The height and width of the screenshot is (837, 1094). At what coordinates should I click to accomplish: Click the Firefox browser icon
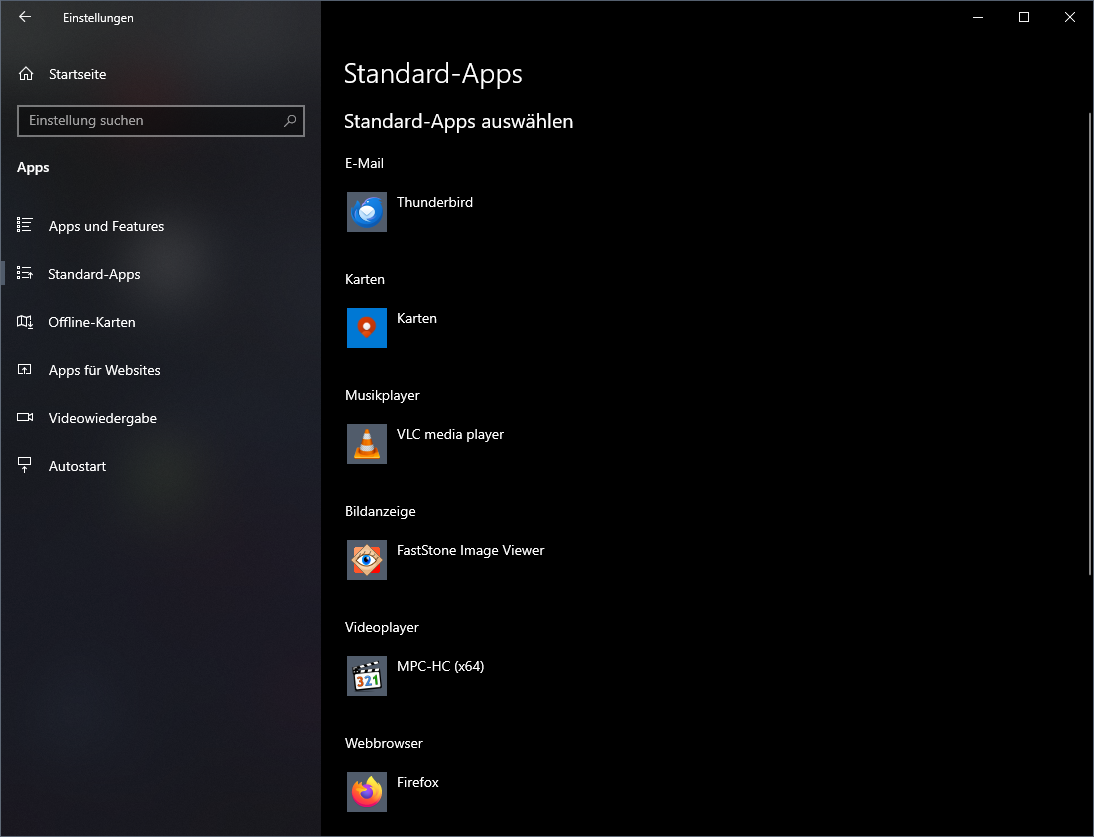coord(367,792)
